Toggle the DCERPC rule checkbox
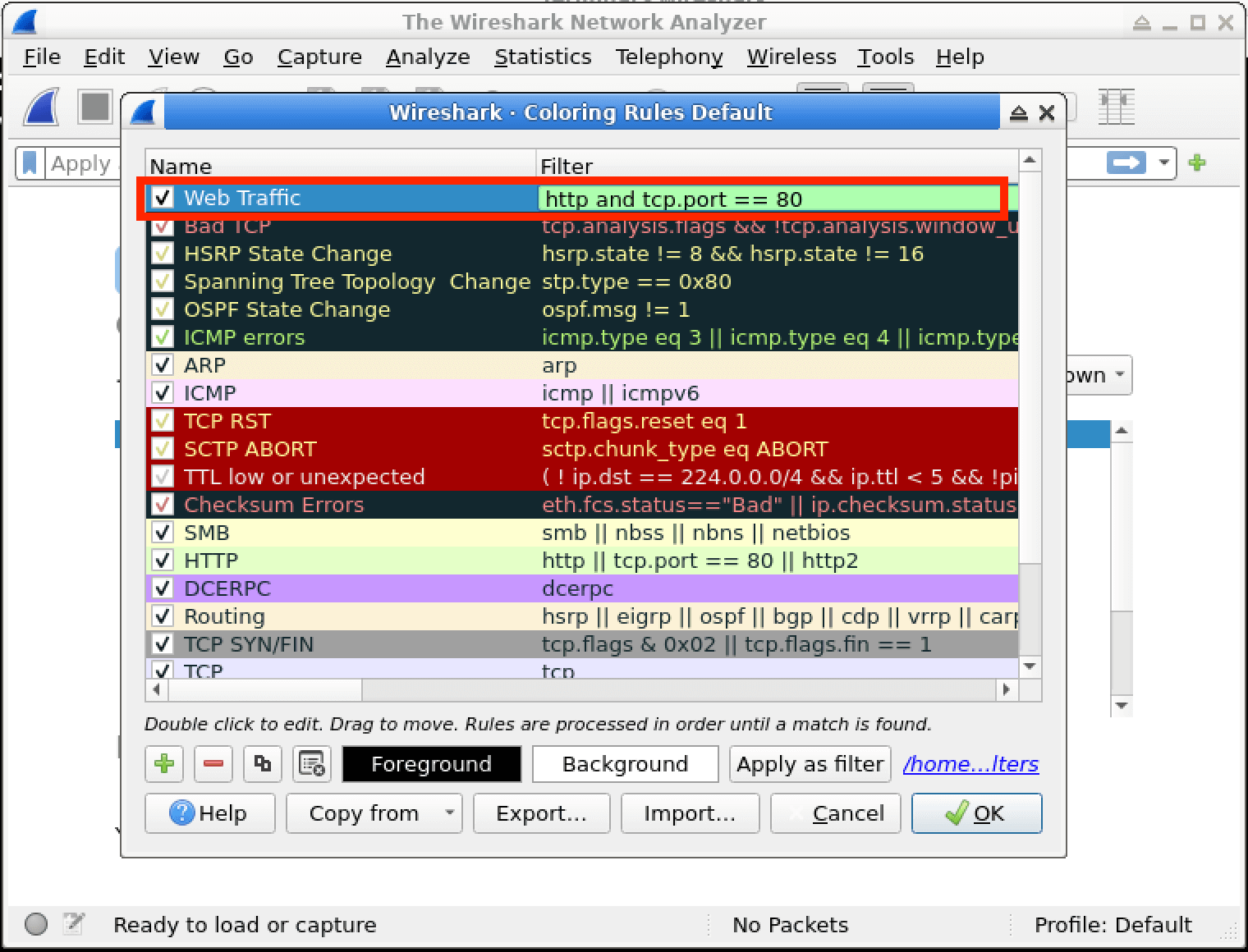The width and height of the screenshot is (1248, 952). pyautogui.click(x=163, y=588)
